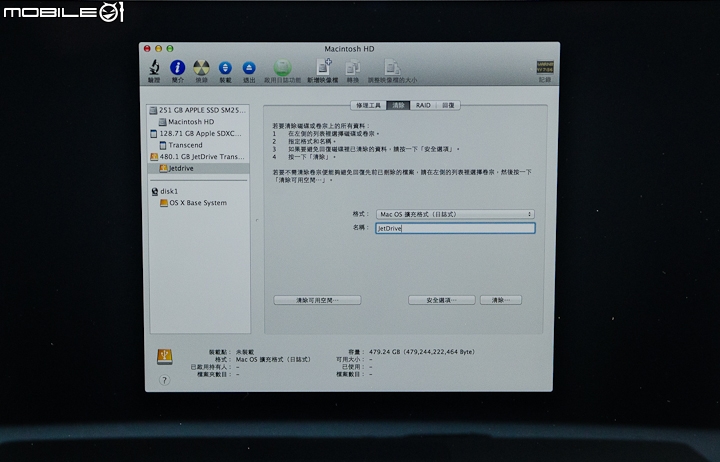Open the 格式 format dropdown (Mac OS 擴充格式)

pos(455,214)
